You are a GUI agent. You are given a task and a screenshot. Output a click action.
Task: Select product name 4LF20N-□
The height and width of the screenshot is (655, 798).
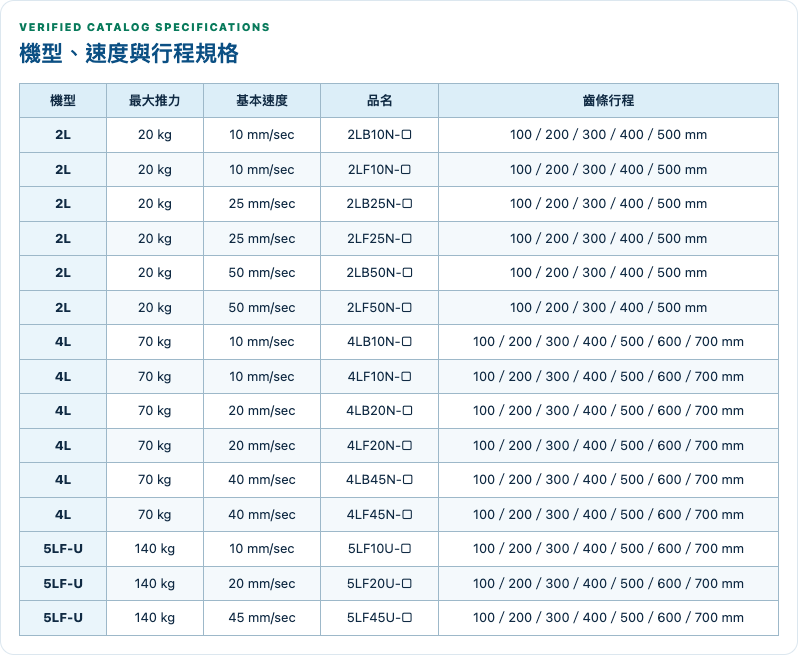tap(379, 445)
